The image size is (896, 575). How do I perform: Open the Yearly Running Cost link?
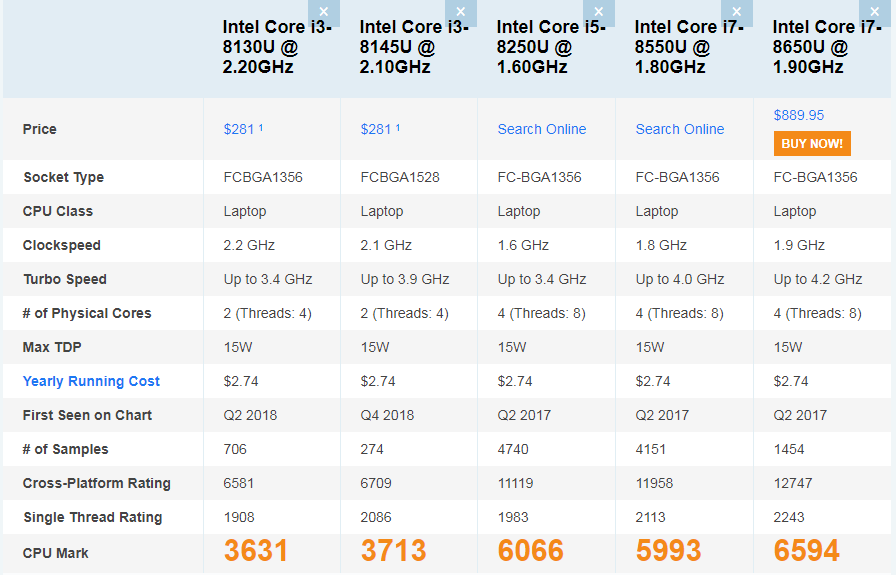[91, 381]
